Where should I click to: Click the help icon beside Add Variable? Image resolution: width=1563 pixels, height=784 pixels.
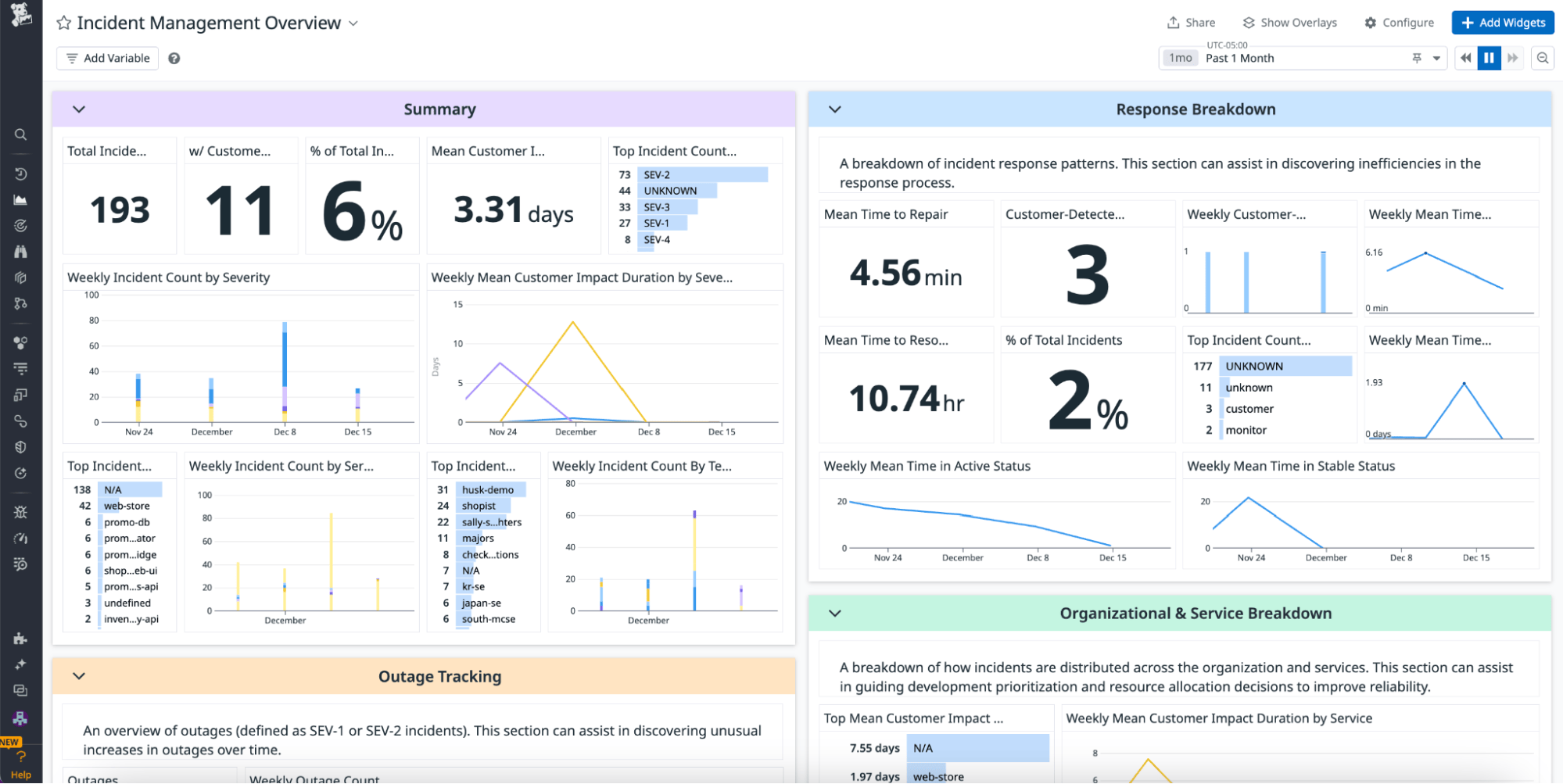point(174,59)
